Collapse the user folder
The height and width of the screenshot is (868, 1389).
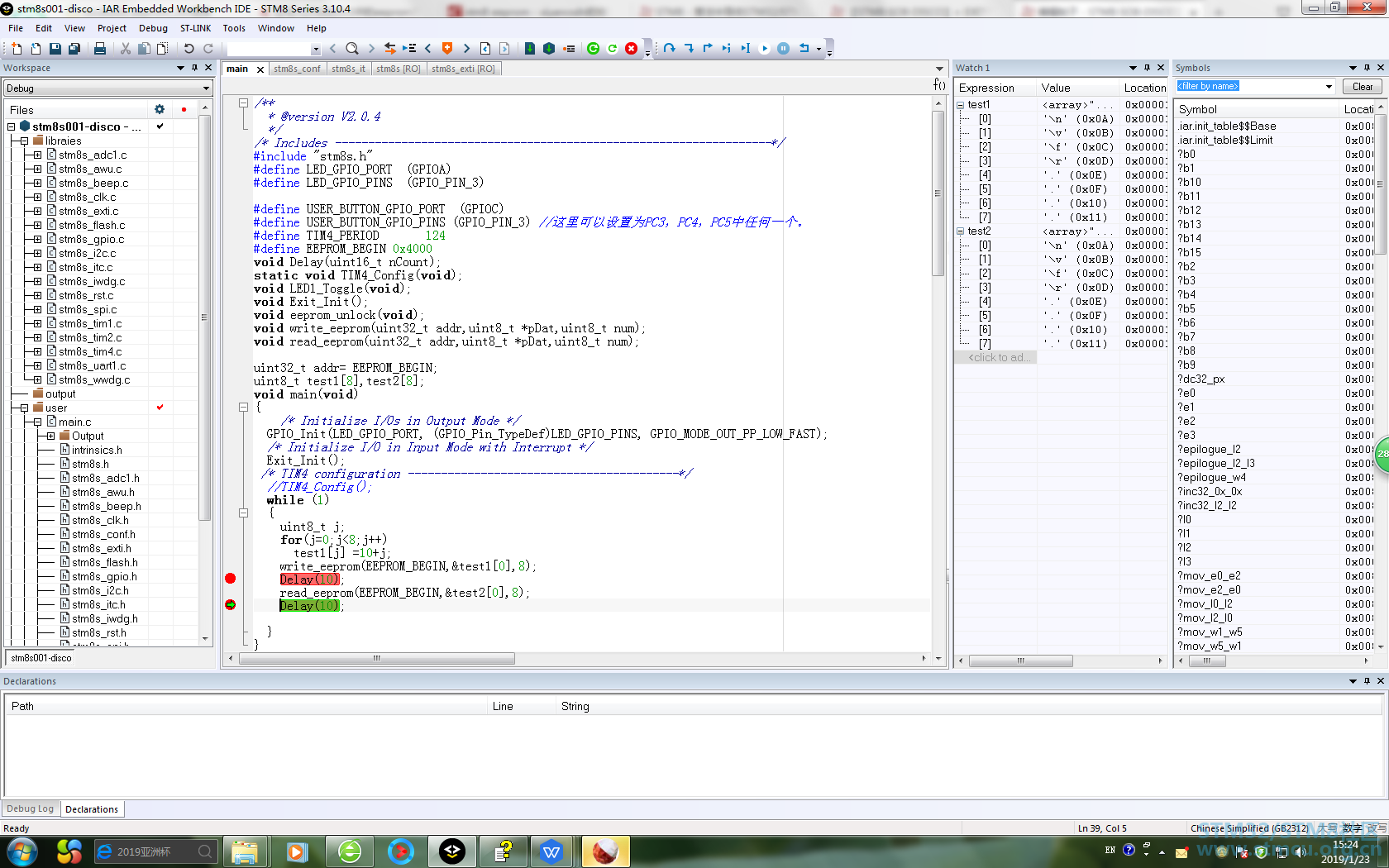coord(25,408)
